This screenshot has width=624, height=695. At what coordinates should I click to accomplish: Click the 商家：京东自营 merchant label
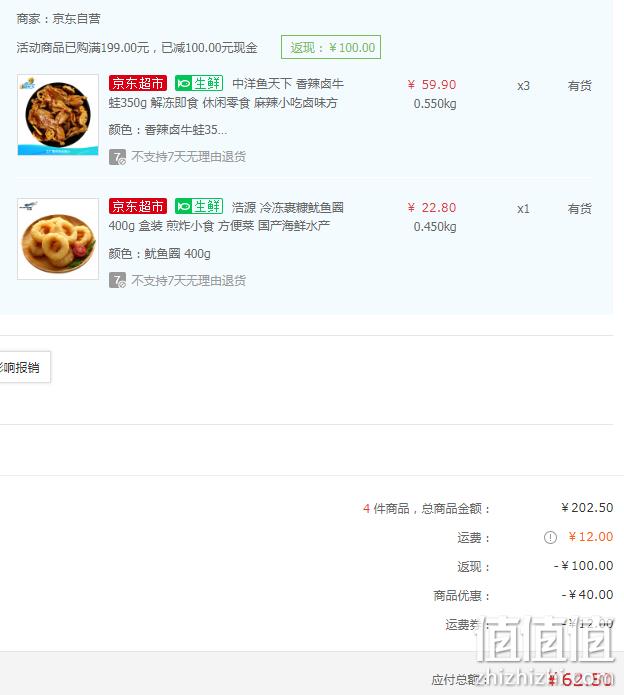point(58,19)
